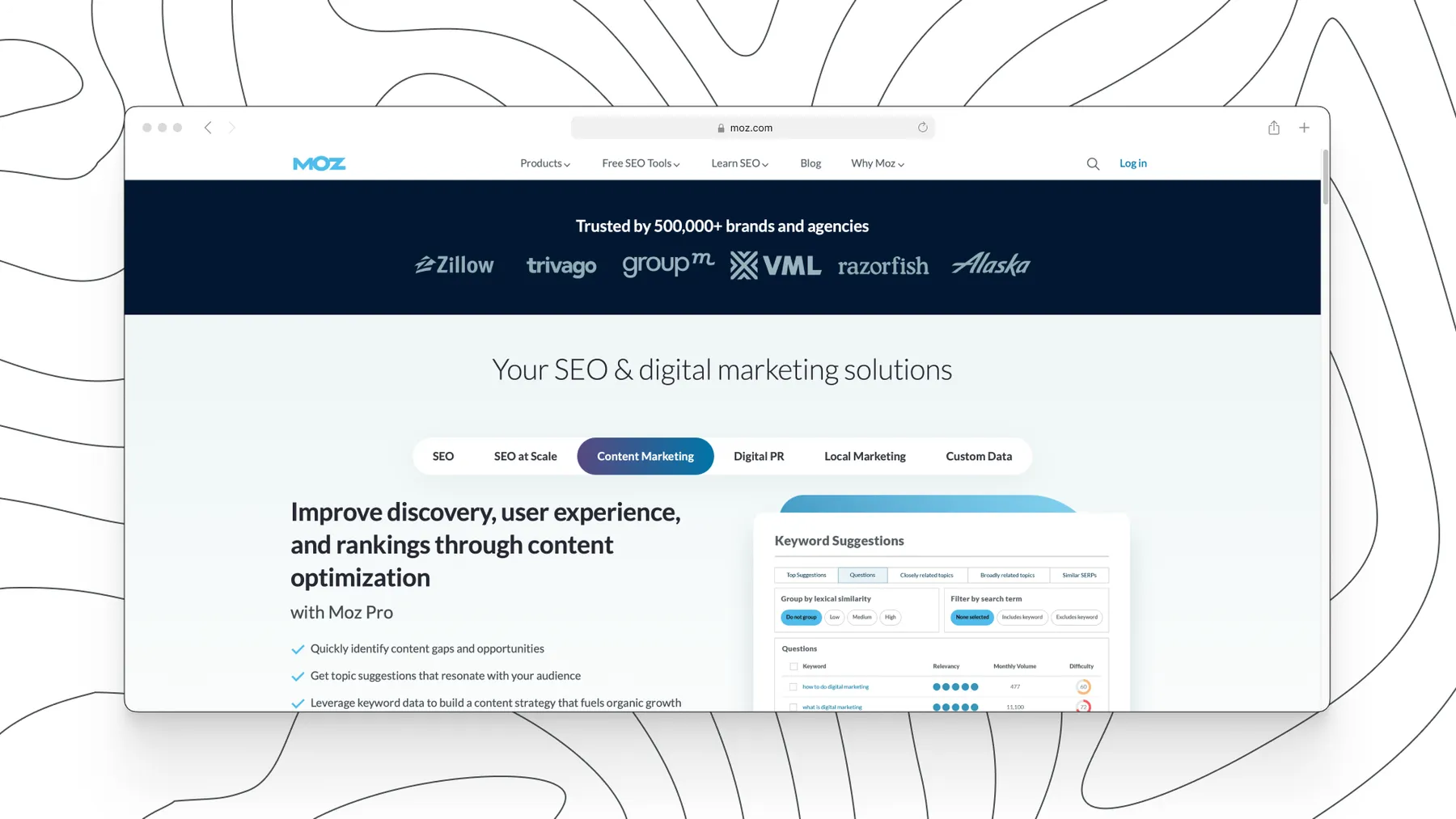The width and height of the screenshot is (1456, 819).
Task: Click checkmark beside 'Get topic suggestions'
Action: [298, 676]
